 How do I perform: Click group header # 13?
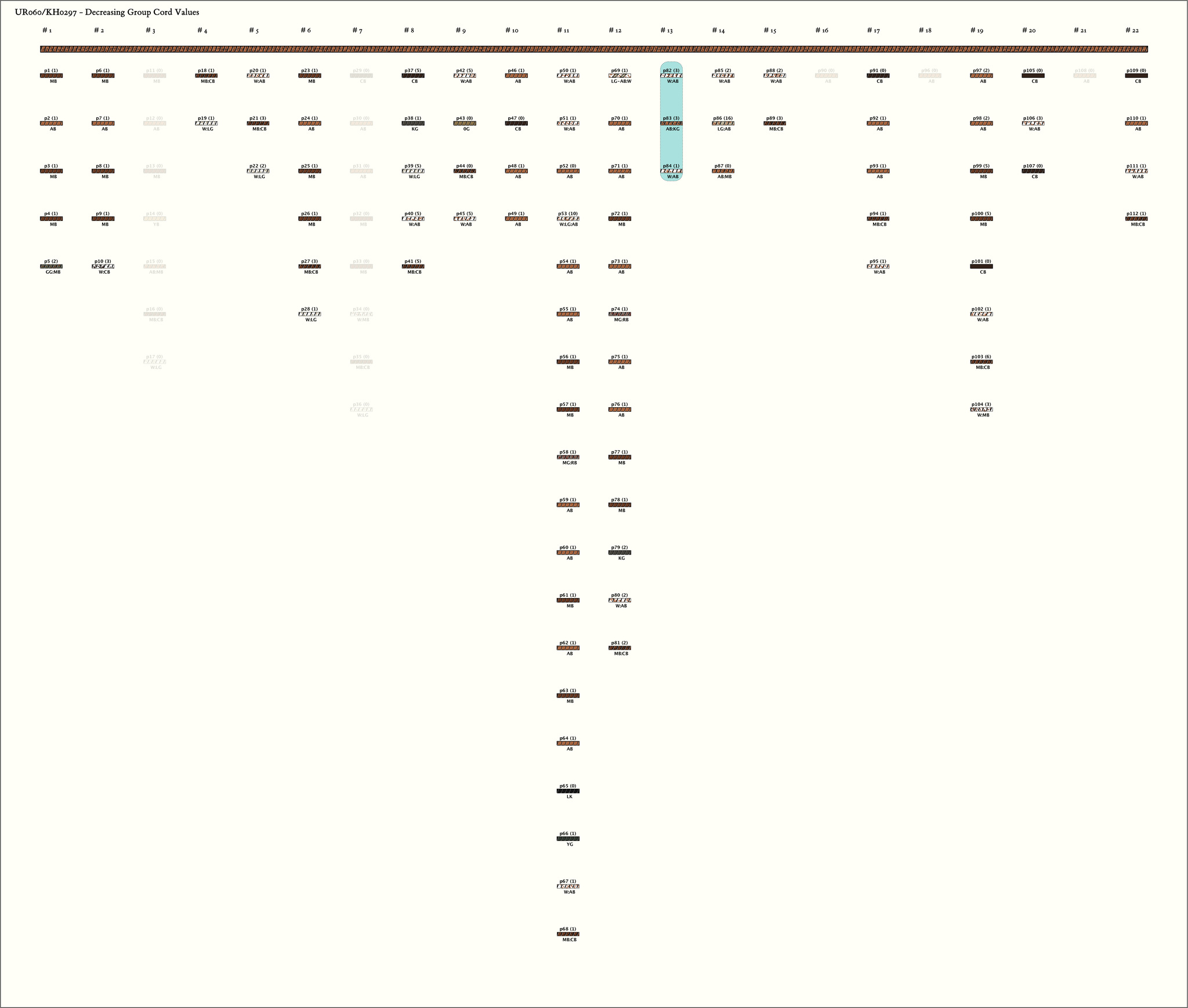coord(666,30)
